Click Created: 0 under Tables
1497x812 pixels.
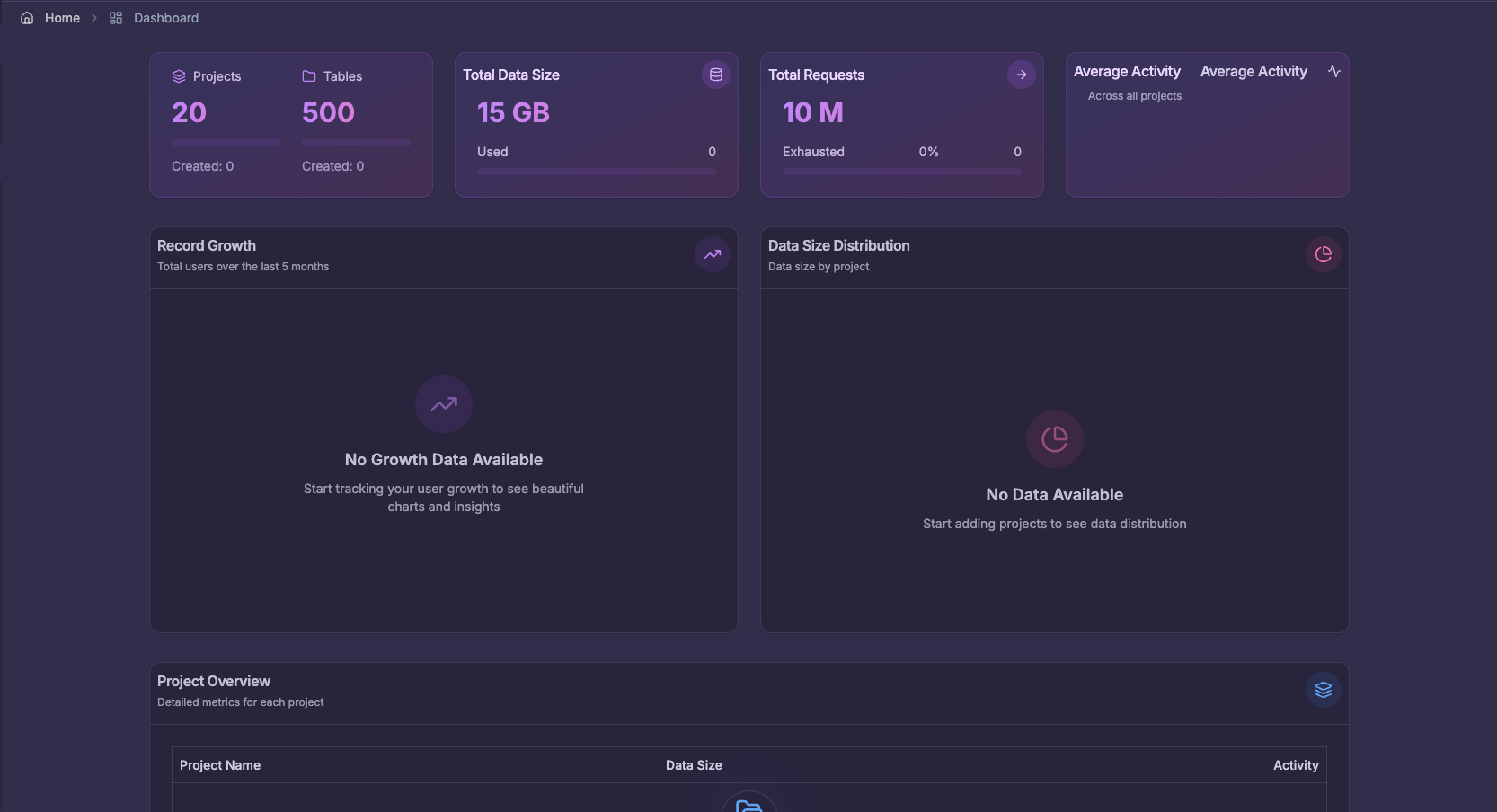click(x=333, y=166)
